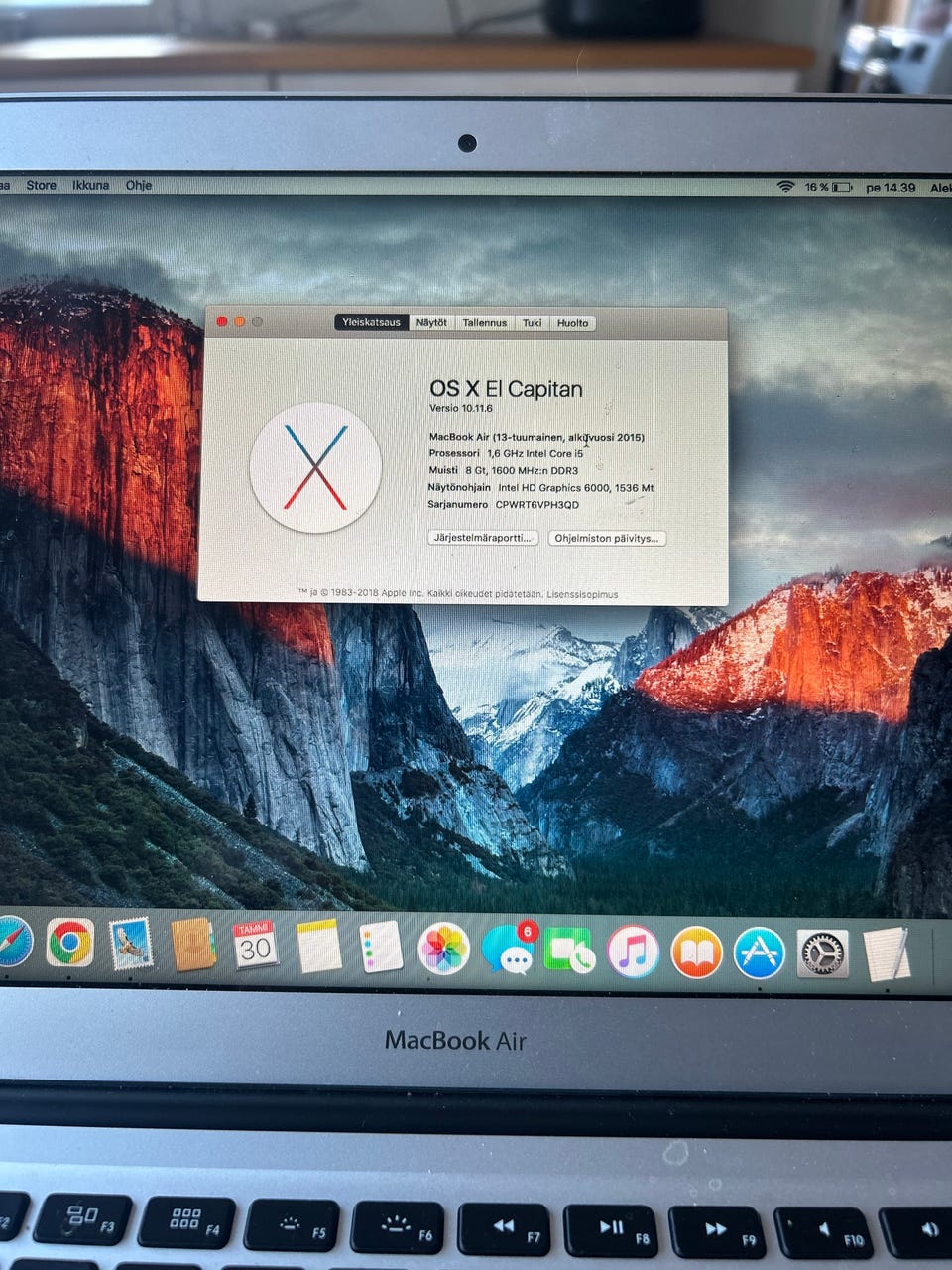Open Calendar showing date 30
This screenshot has width=952, height=1270.
coord(255,946)
